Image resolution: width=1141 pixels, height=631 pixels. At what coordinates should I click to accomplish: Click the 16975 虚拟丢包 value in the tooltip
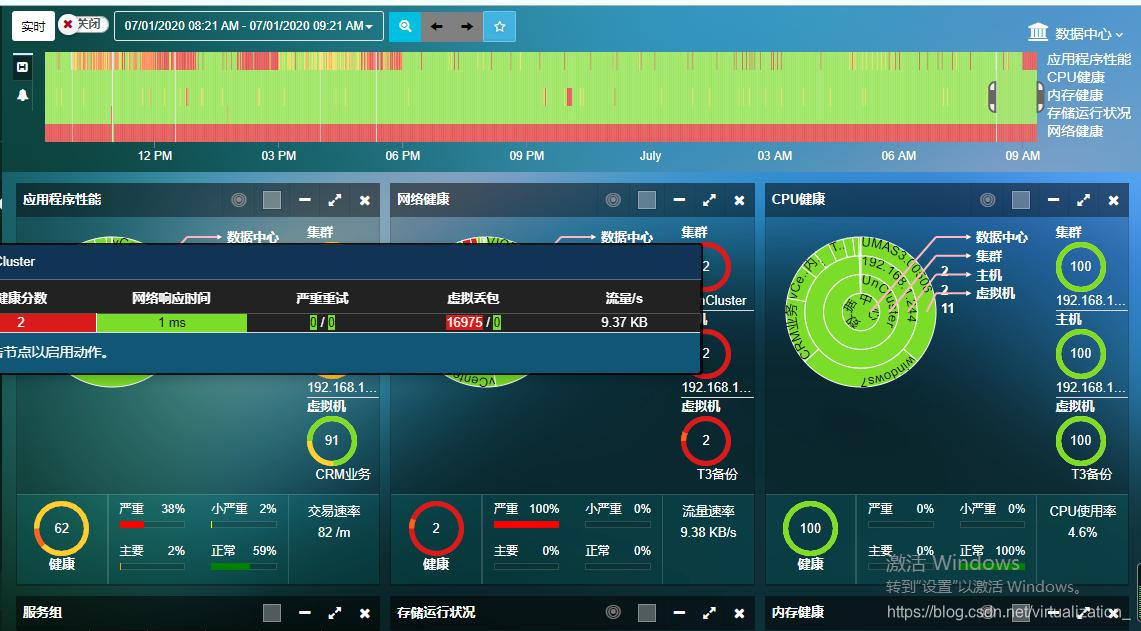pos(464,322)
